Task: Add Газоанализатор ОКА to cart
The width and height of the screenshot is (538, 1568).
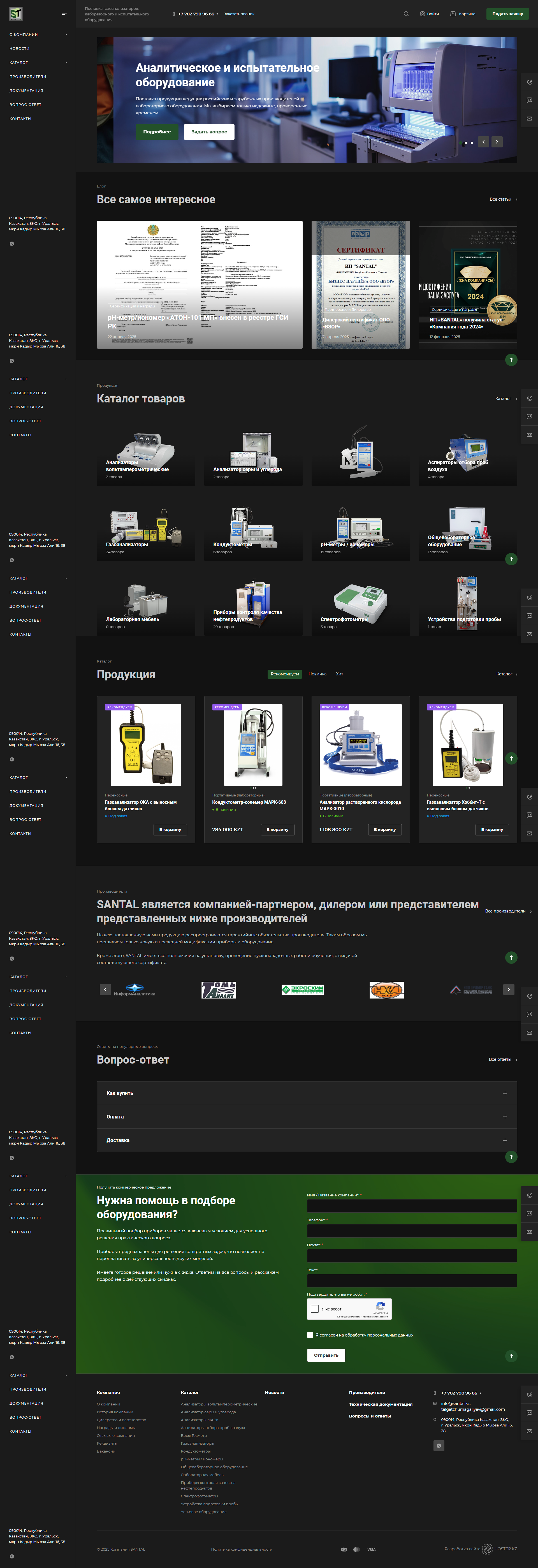Action: tap(170, 829)
